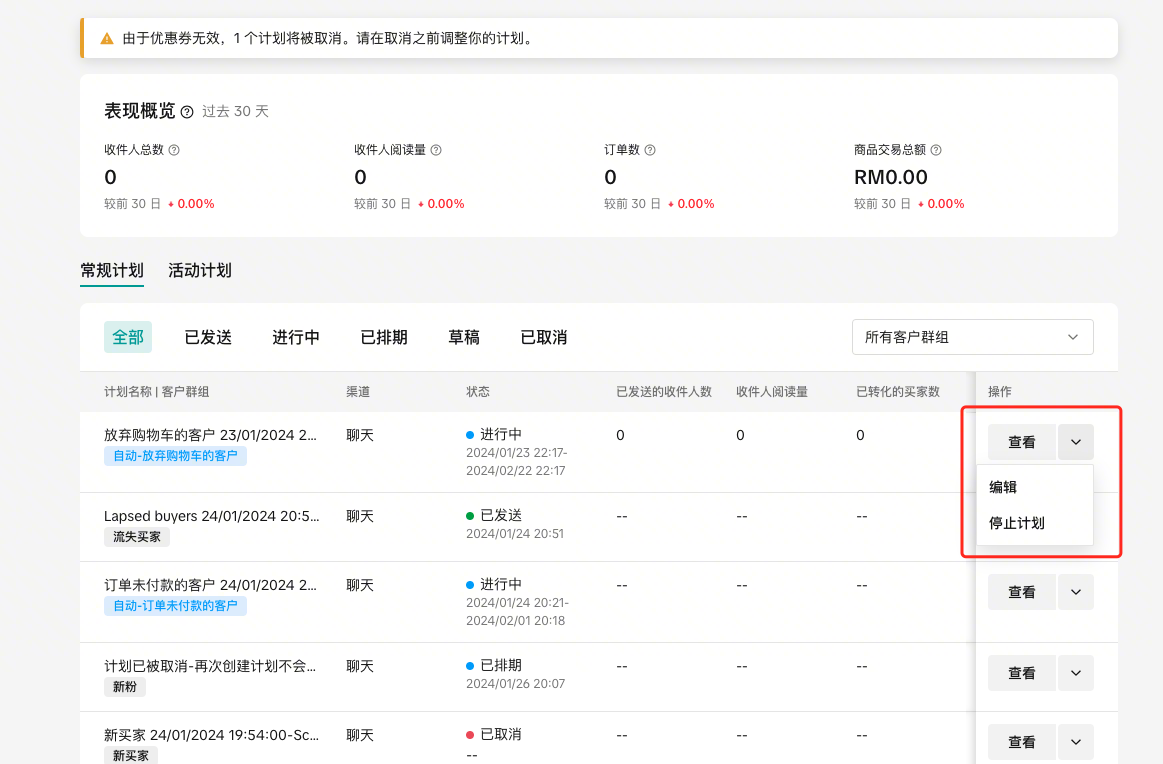Filter plans by 已发送 status

coord(208,338)
